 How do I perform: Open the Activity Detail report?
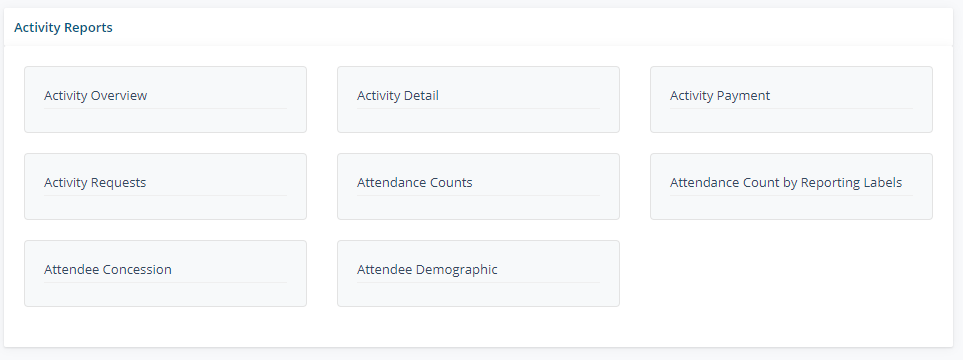tap(478, 100)
